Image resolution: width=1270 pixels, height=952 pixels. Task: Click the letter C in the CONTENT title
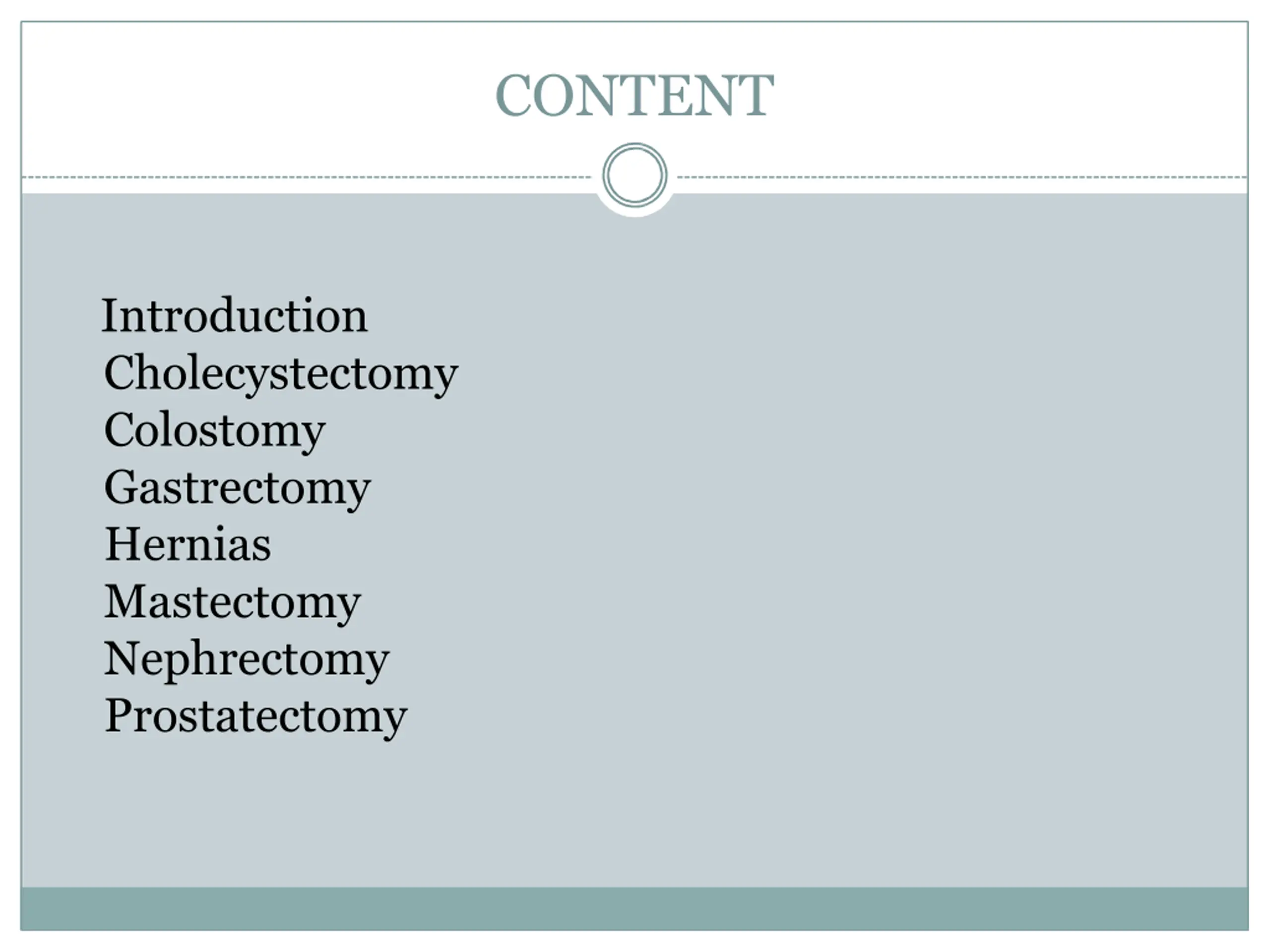512,96
